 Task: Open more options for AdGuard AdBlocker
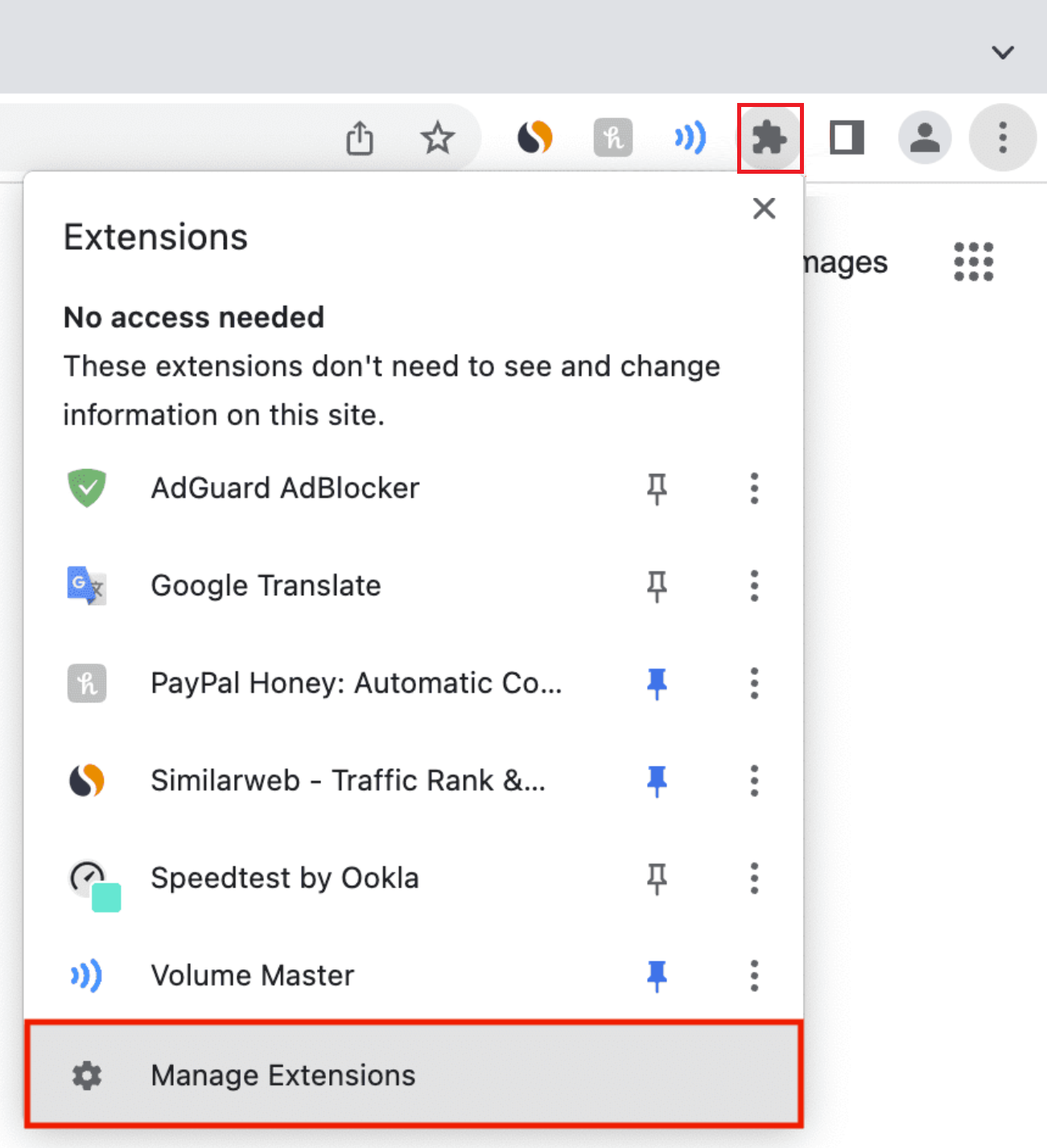click(754, 488)
